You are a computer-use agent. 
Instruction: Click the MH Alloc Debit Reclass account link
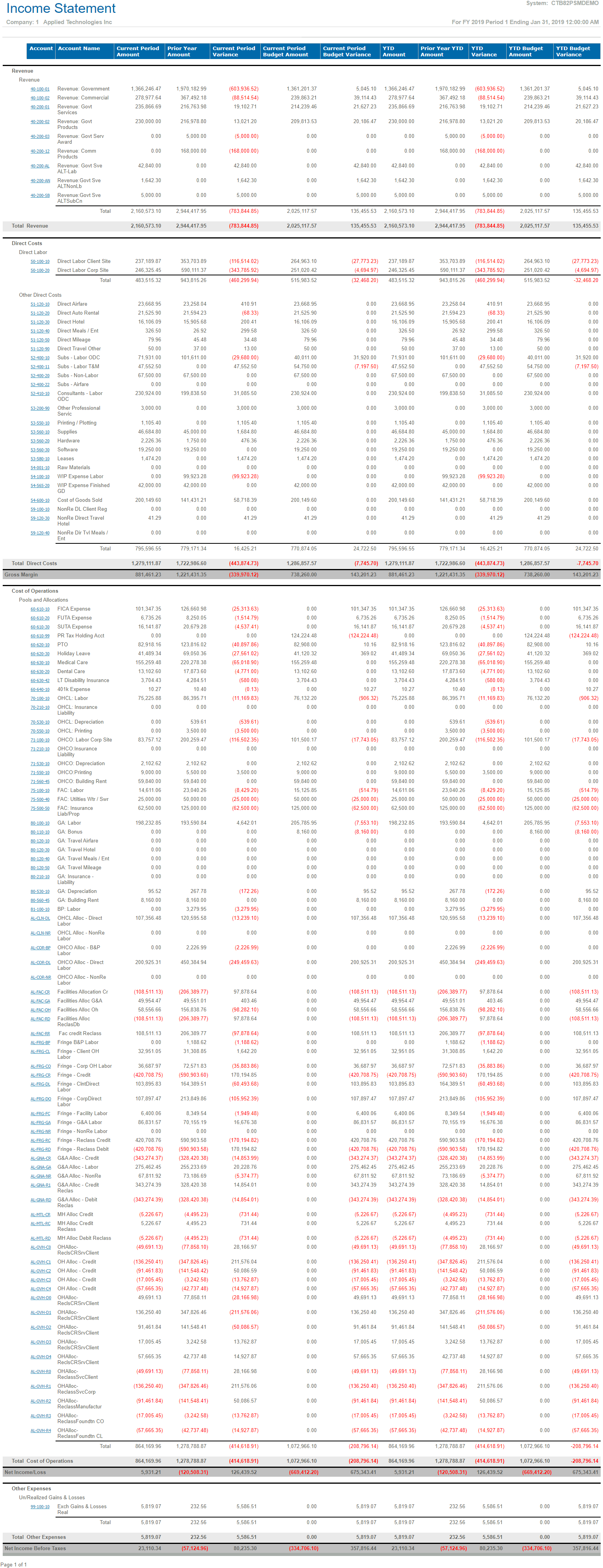[40, 1238]
